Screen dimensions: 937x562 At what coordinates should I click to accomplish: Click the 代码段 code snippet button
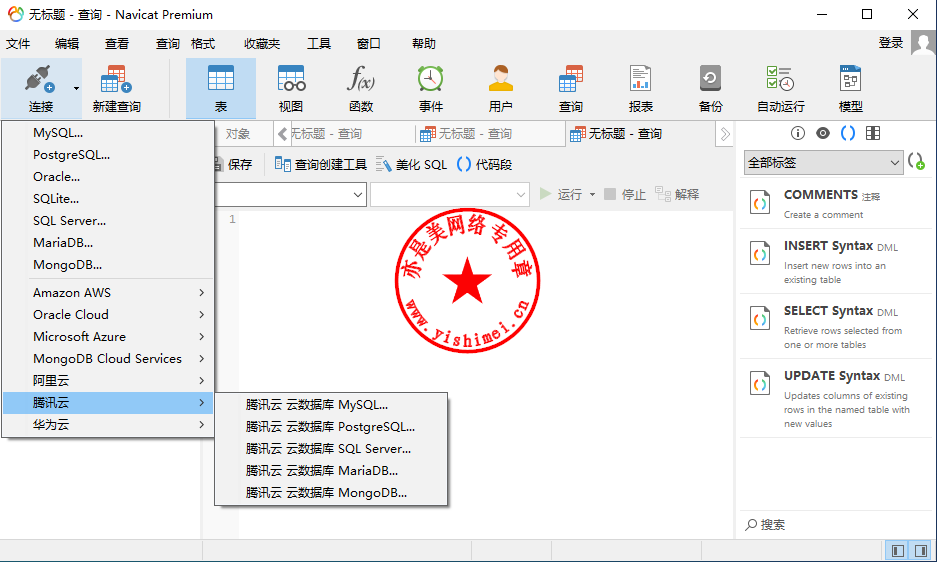[484, 164]
